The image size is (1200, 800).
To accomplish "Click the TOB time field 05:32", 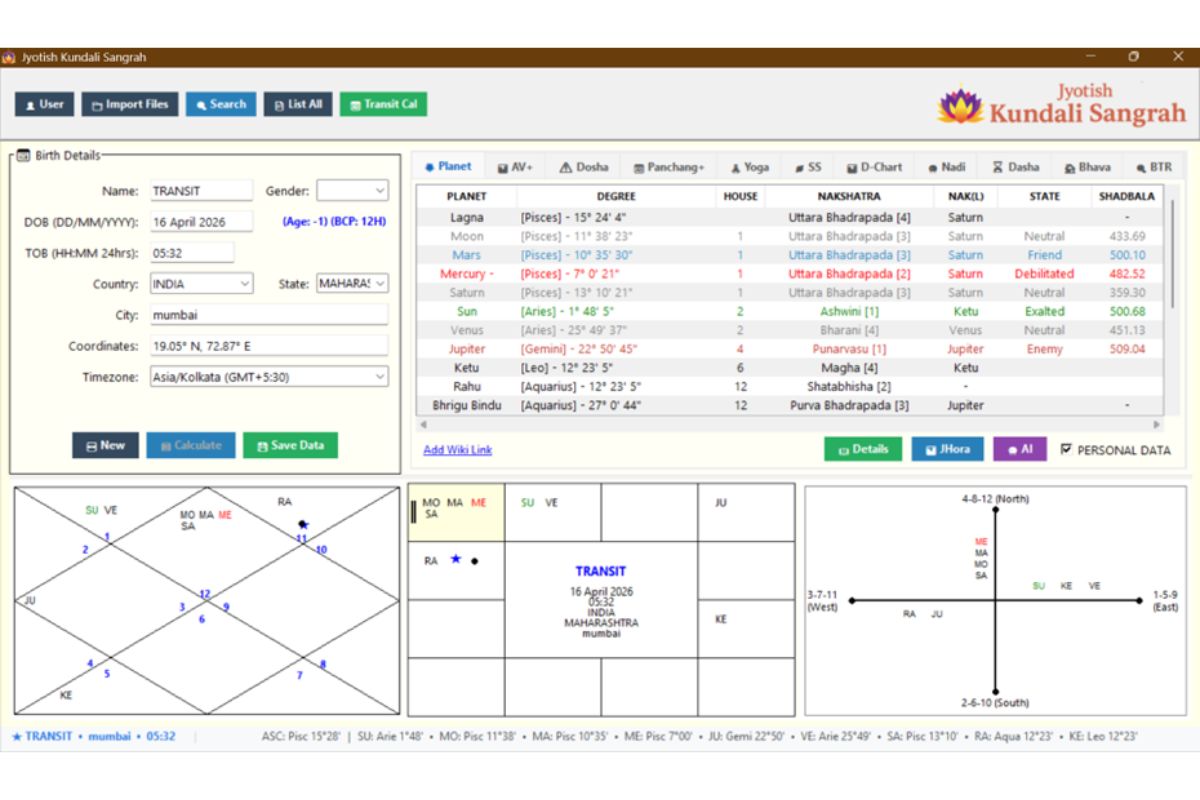I will click(x=192, y=253).
